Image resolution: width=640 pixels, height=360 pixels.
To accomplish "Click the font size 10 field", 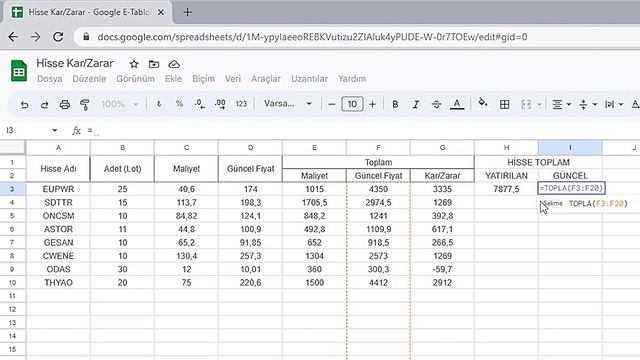I will (x=352, y=104).
